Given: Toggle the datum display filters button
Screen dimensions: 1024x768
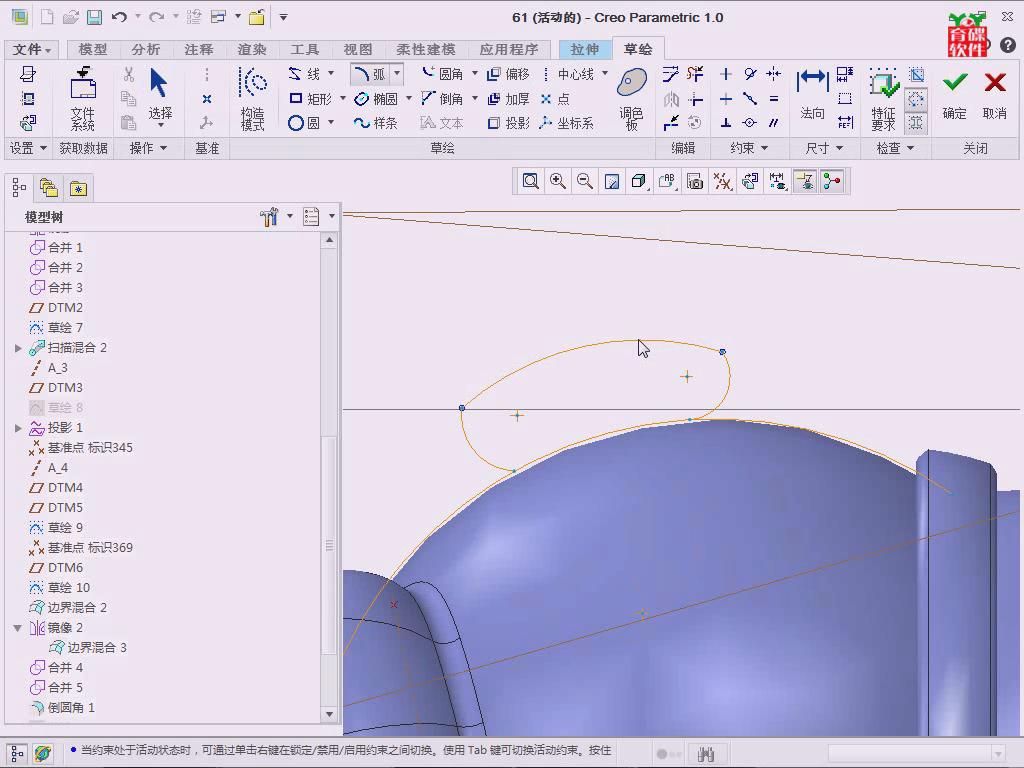Looking at the screenshot, I should (x=722, y=181).
